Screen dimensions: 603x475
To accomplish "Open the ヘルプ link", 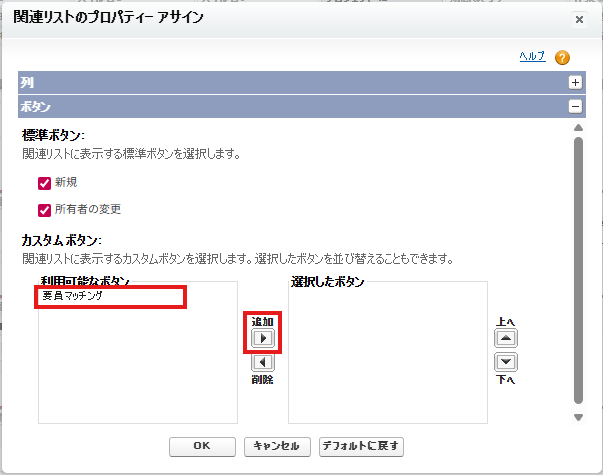I will (x=531, y=57).
